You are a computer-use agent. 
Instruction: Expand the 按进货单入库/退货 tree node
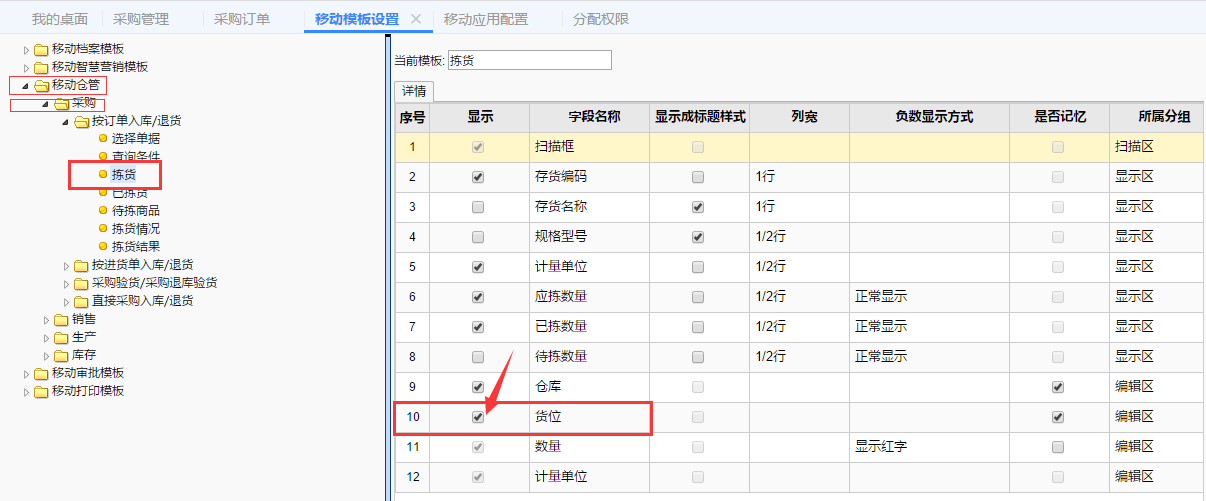(67, 266)
